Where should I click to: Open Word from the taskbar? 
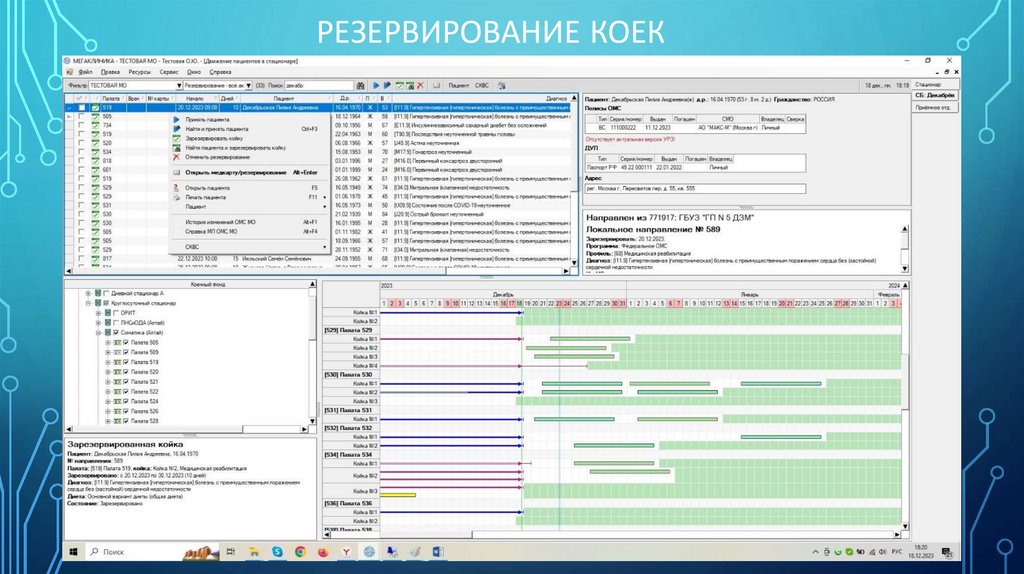click(438, 552)
